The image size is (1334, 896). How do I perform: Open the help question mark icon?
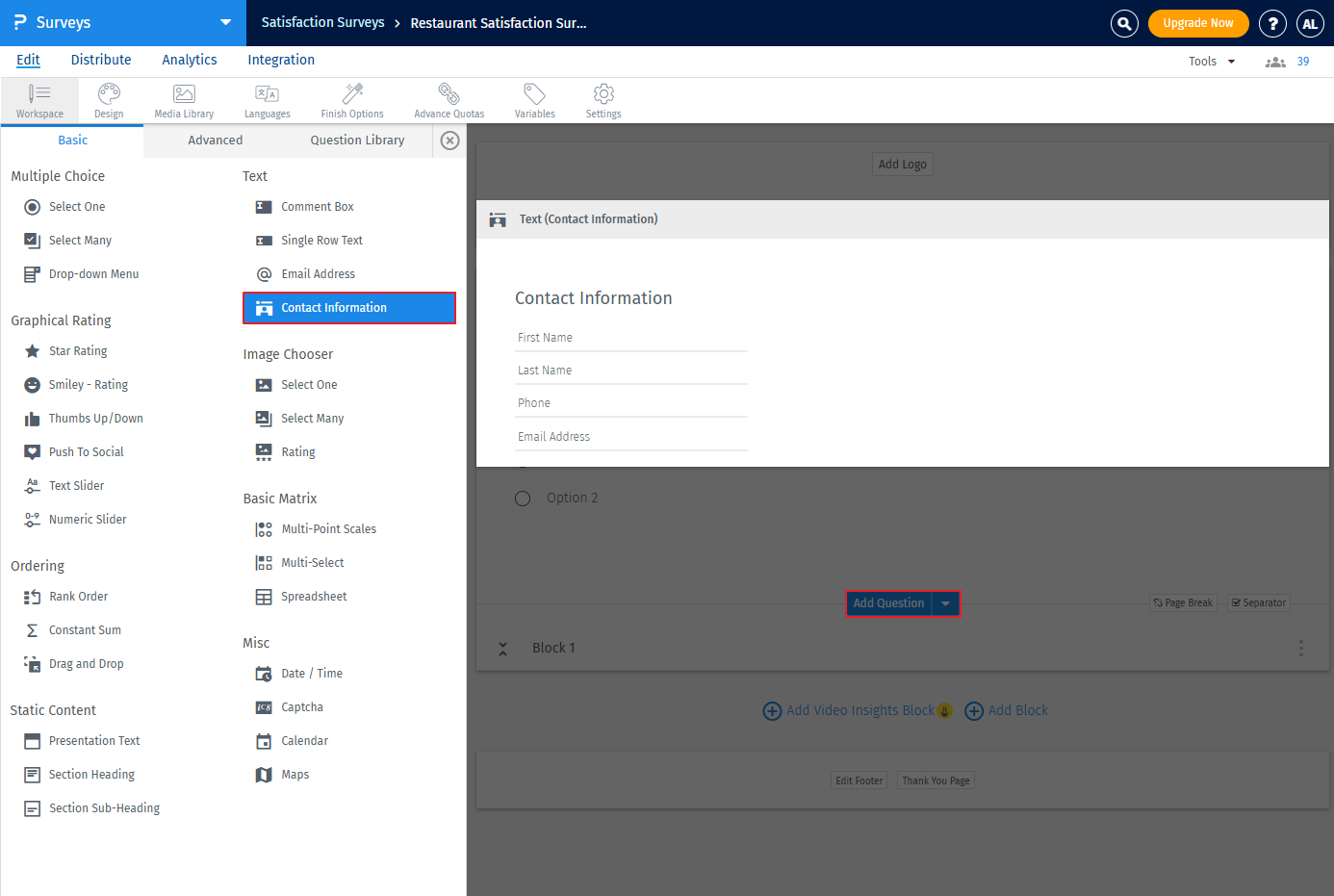click(x=1272, y=23)
